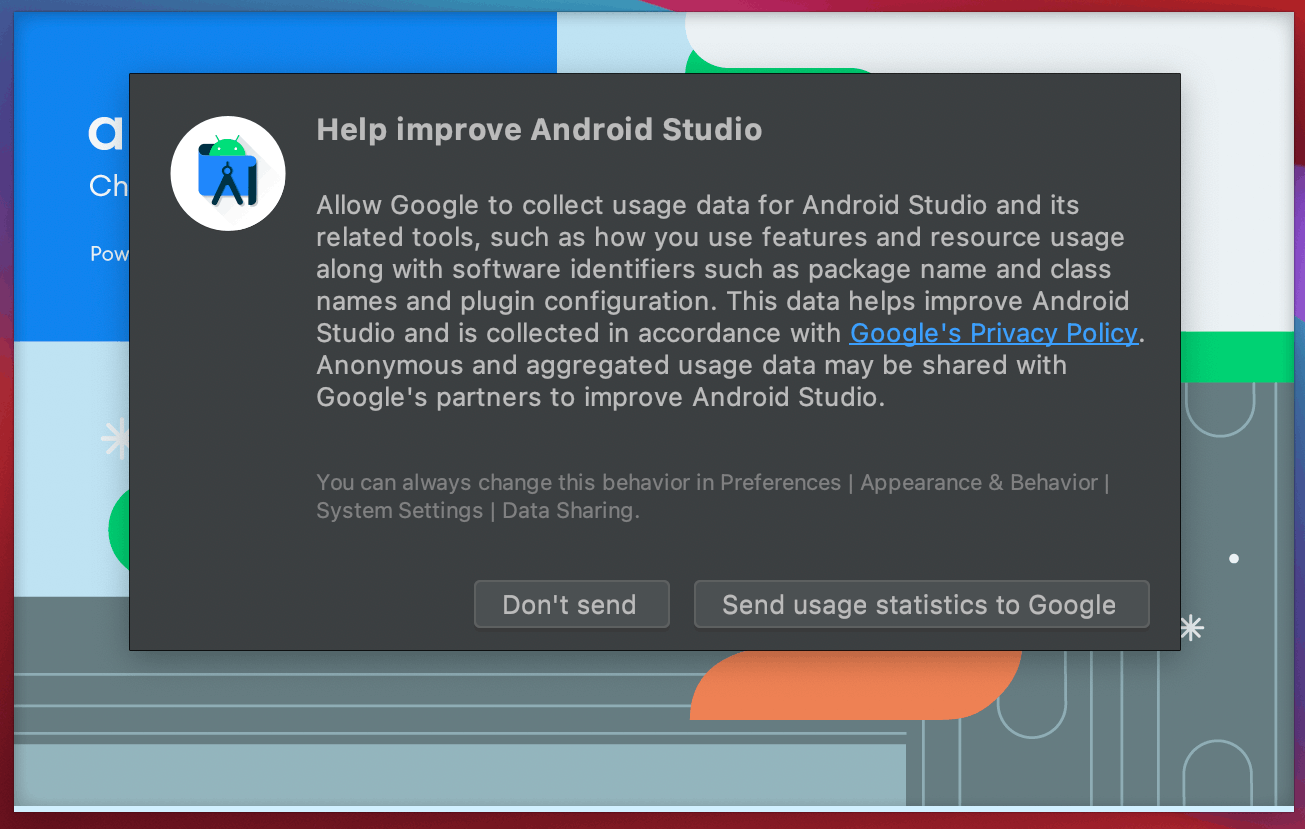This screenshot has width=1305, height=829.
Task: Click the Don't send button
Action: point(571,604)
